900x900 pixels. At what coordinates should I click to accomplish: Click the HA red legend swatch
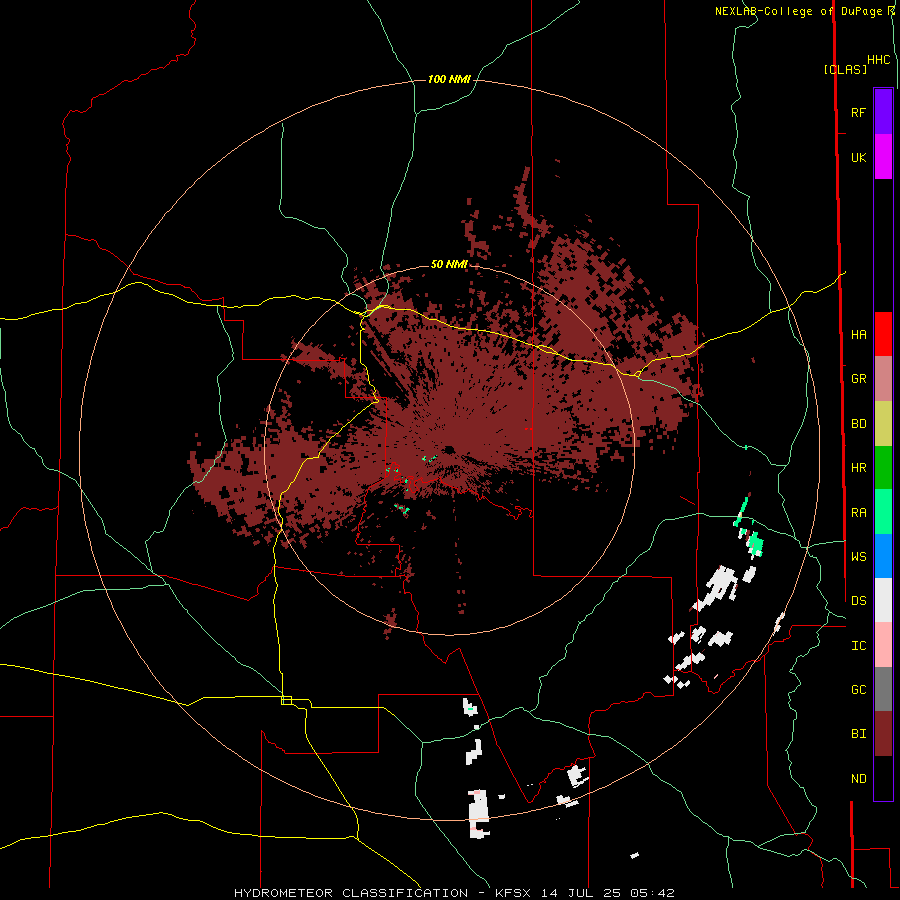(x=883, y=334)
